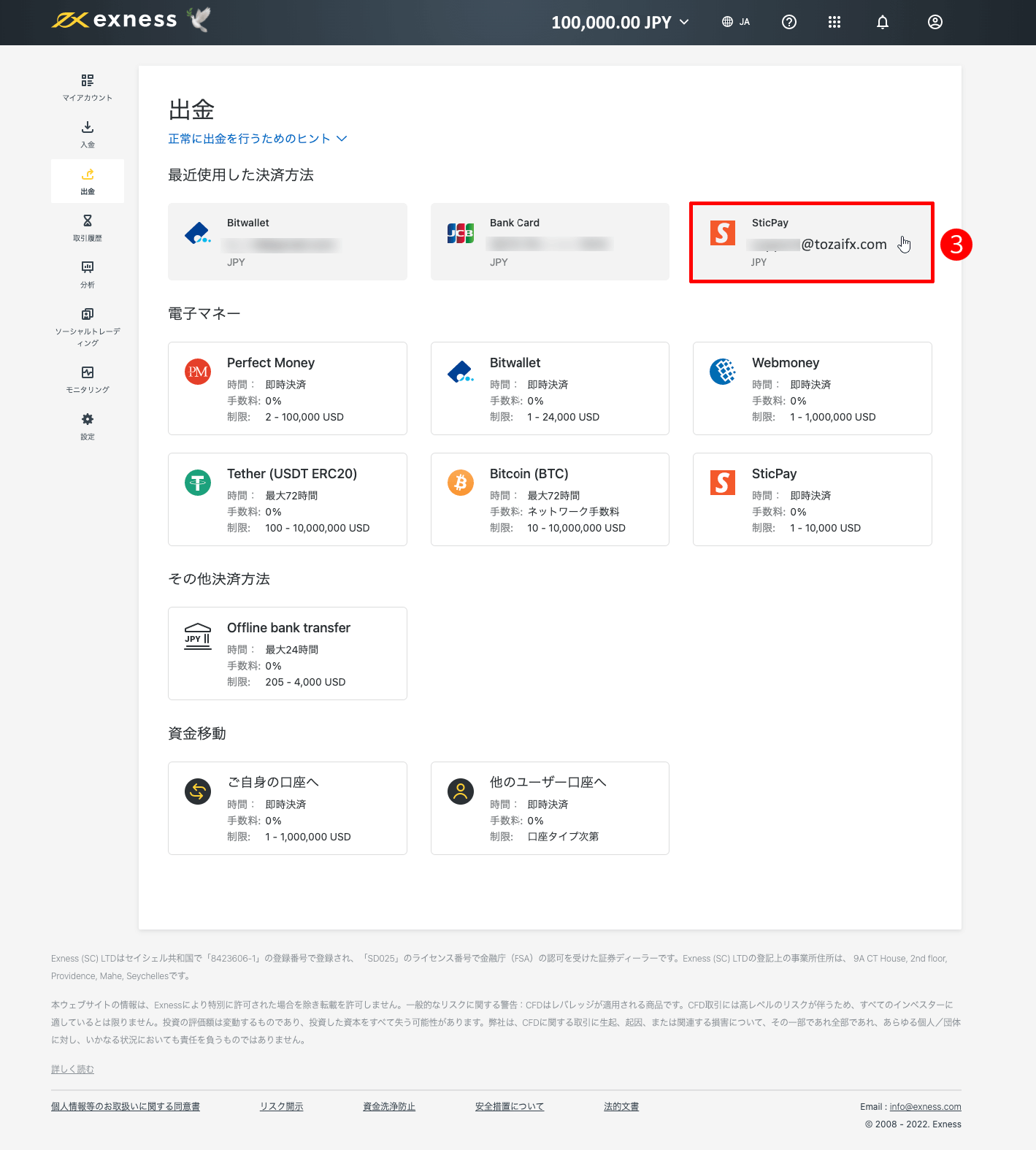Click the orange Bitcoin icon
This screenshot has height=1150, width=1036.
(x=461, y=483)
